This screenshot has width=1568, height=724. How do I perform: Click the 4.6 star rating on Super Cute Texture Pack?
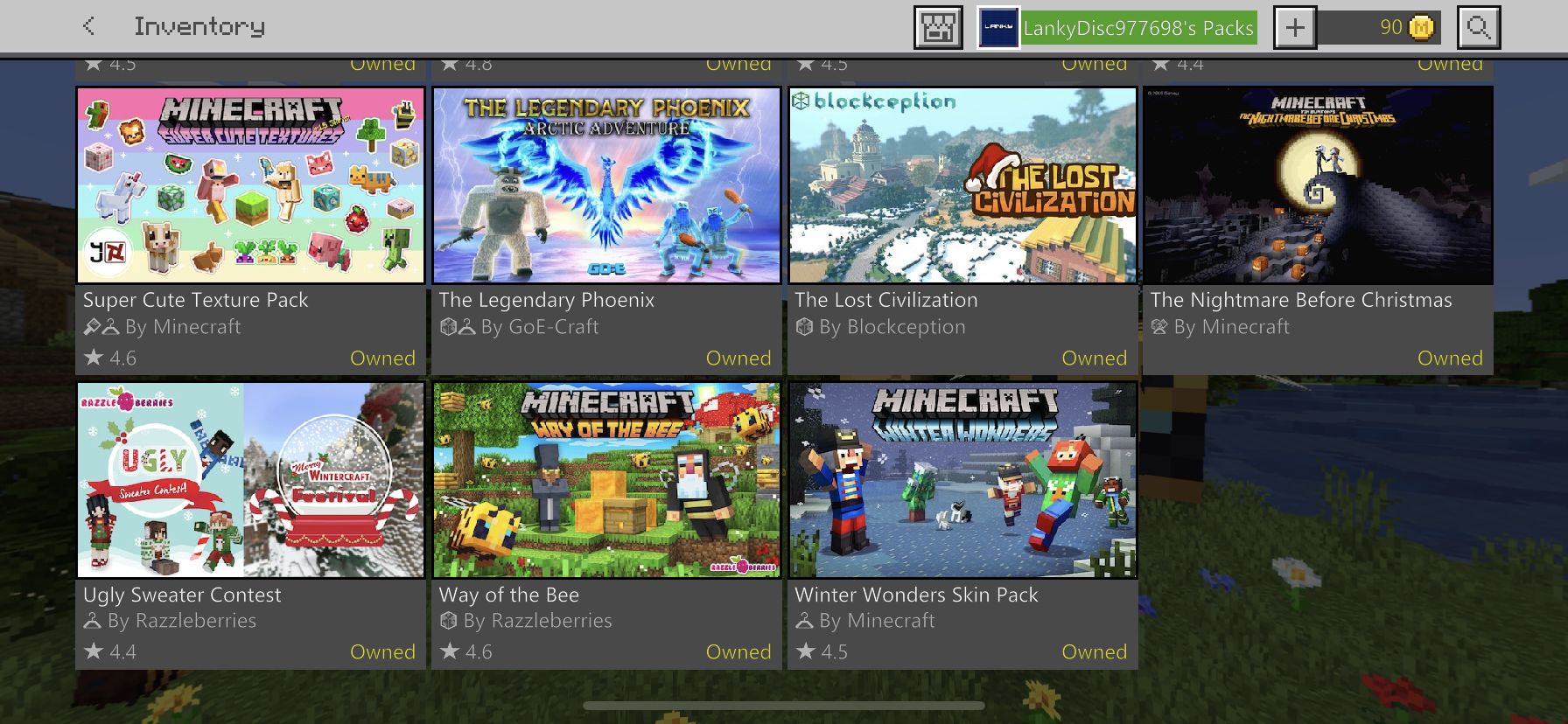[110, 358]
